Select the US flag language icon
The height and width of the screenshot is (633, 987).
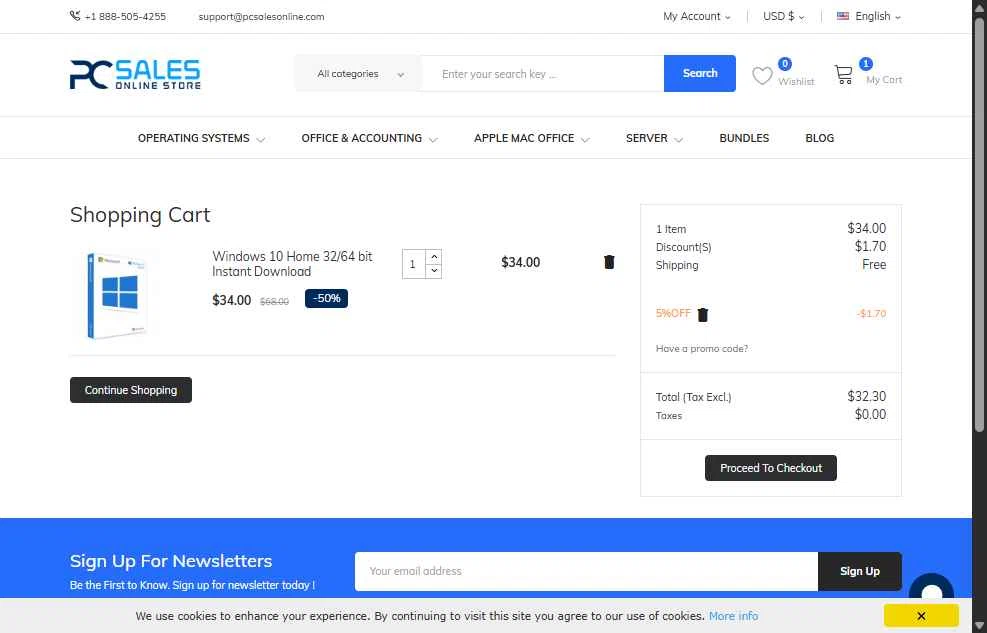point(843,16)
